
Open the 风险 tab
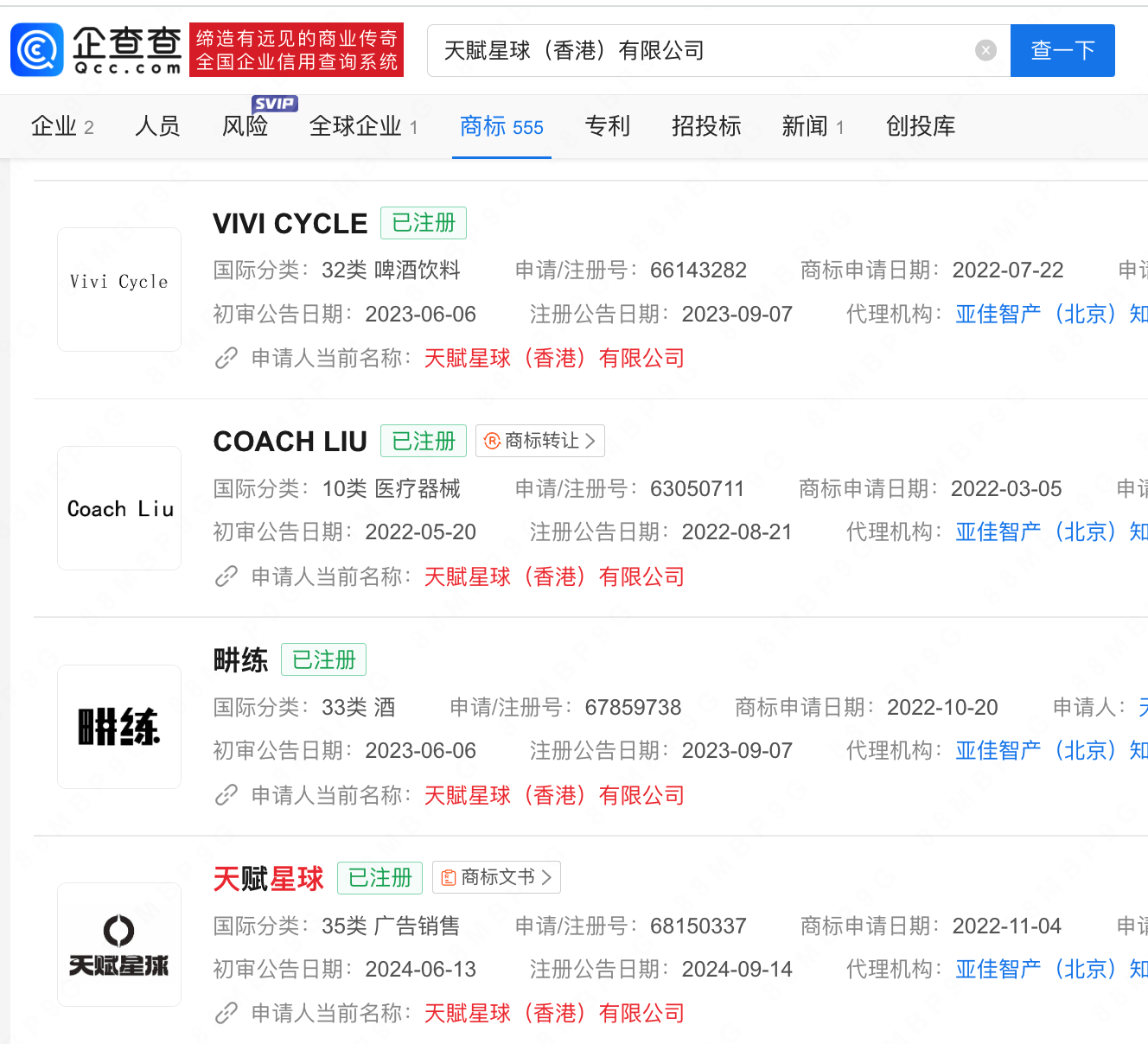(x=246, y=126)
